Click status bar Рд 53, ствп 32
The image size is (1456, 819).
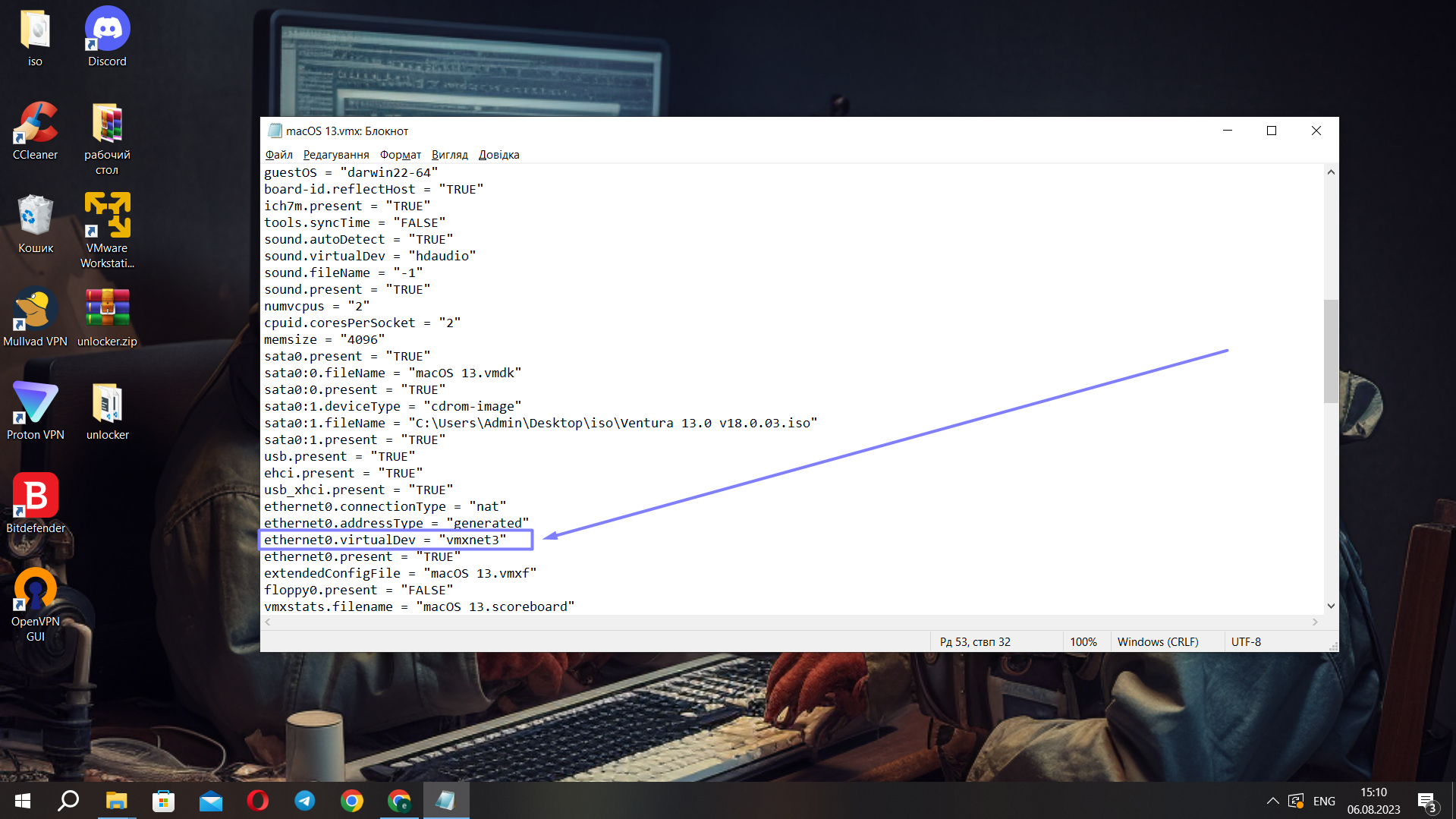975,641
